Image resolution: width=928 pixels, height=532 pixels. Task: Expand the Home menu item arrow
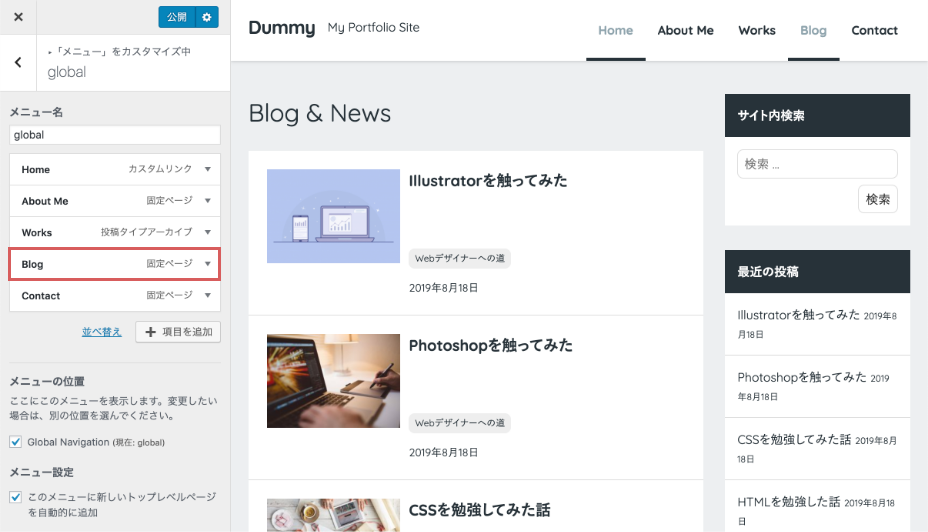pos(207,170)
